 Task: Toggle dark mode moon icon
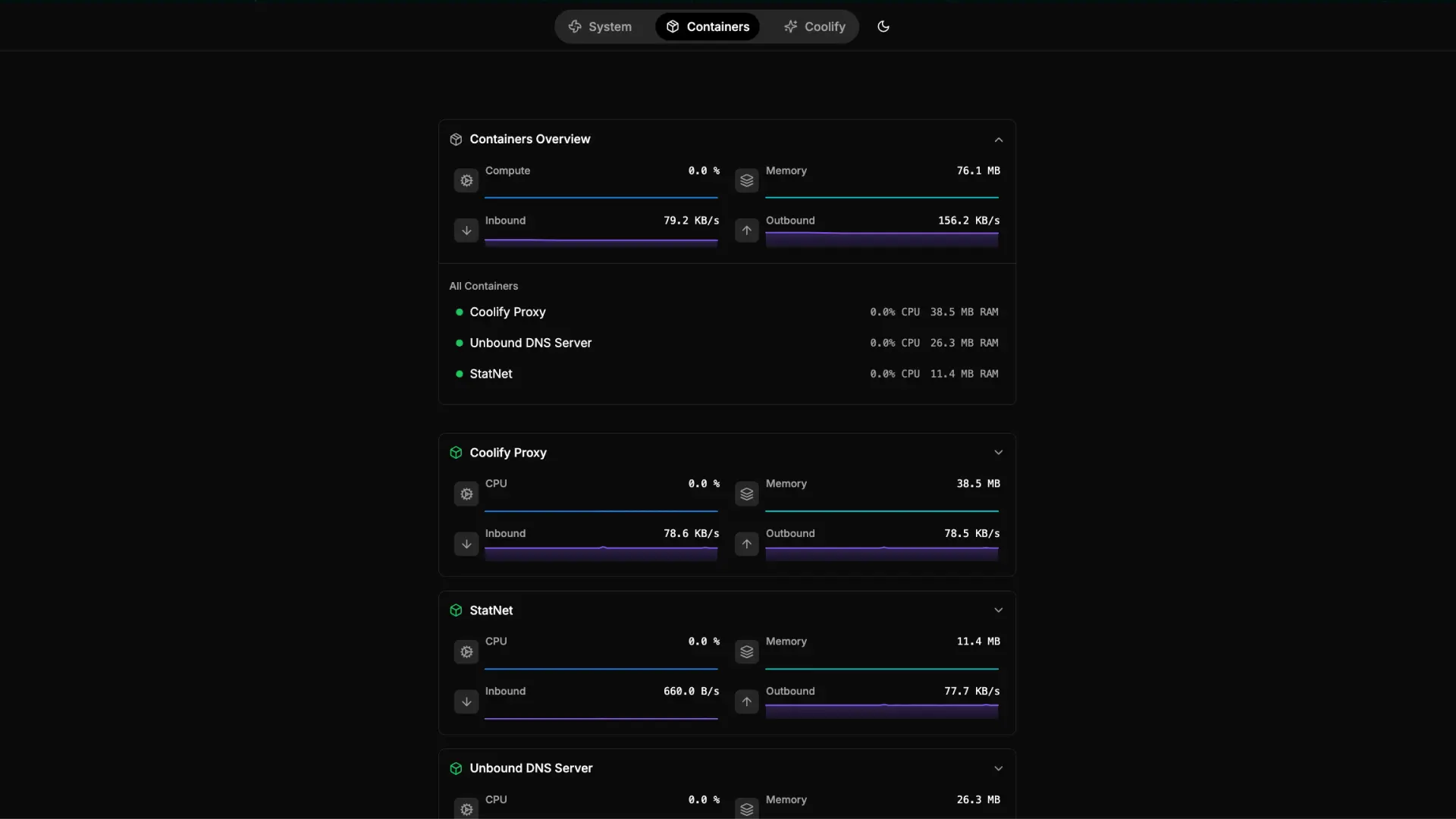click(x=883, y=27)
